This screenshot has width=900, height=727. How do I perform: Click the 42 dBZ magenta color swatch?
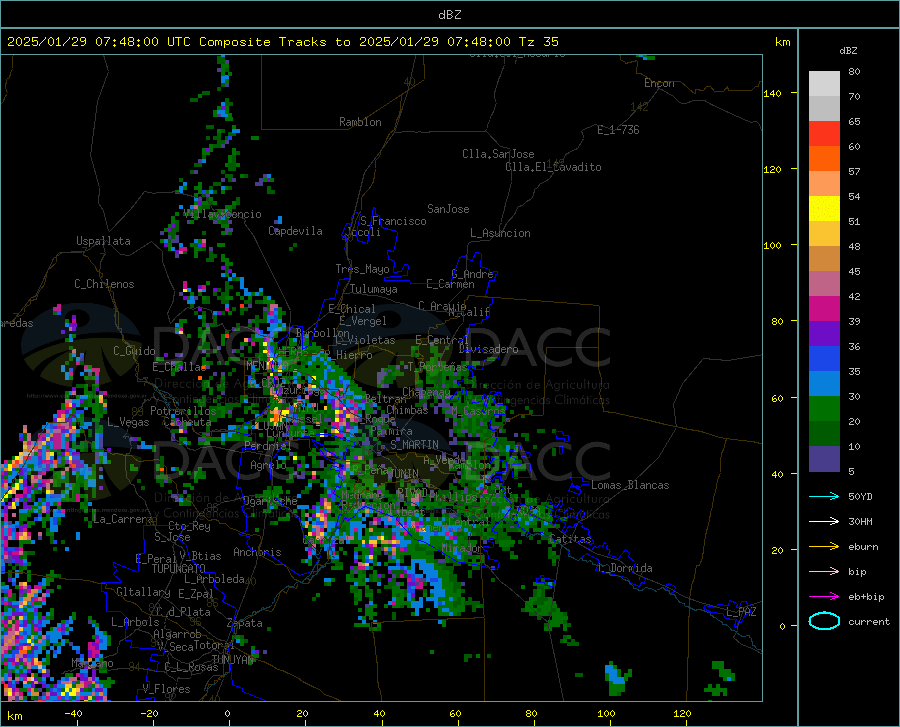click(824, 308)
